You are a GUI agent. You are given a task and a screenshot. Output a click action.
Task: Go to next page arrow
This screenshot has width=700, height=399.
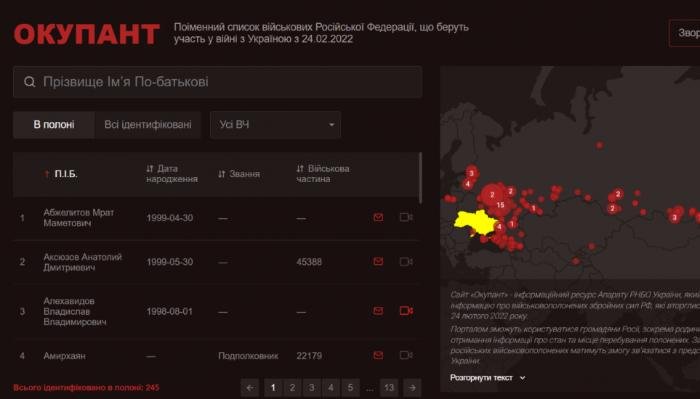[x=412, y=387]
